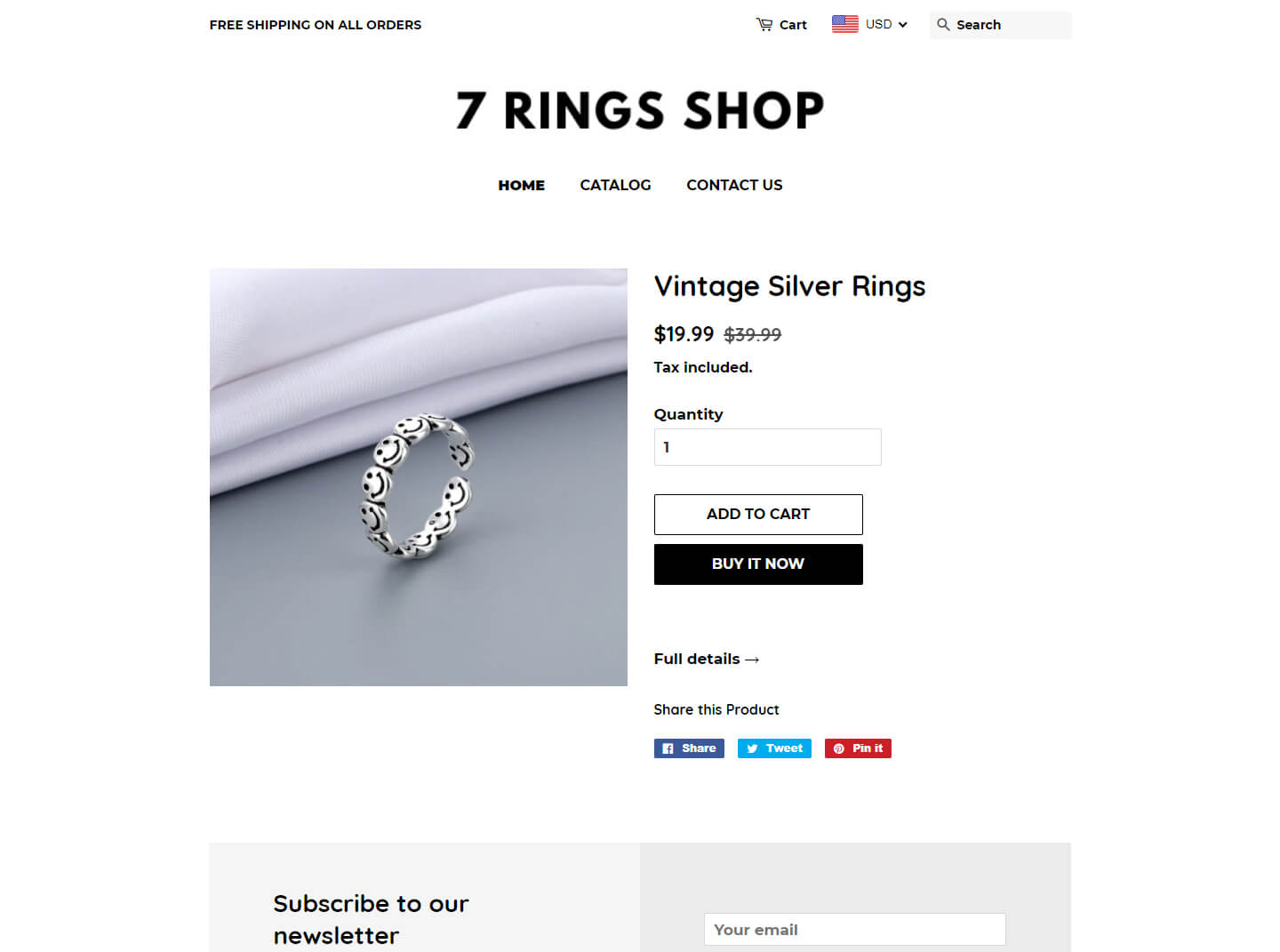Click the smiley ring product image
The height and width of the screenshot is (952, 1280).
click(419, 477)
